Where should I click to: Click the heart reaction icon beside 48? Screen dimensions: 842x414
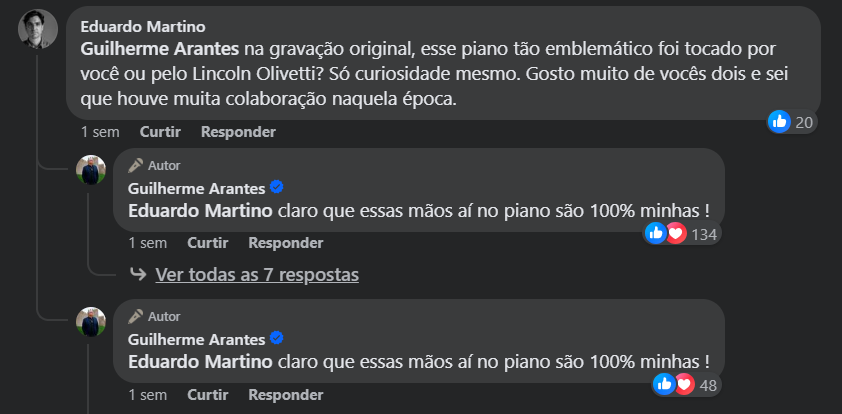click(685, 384)
